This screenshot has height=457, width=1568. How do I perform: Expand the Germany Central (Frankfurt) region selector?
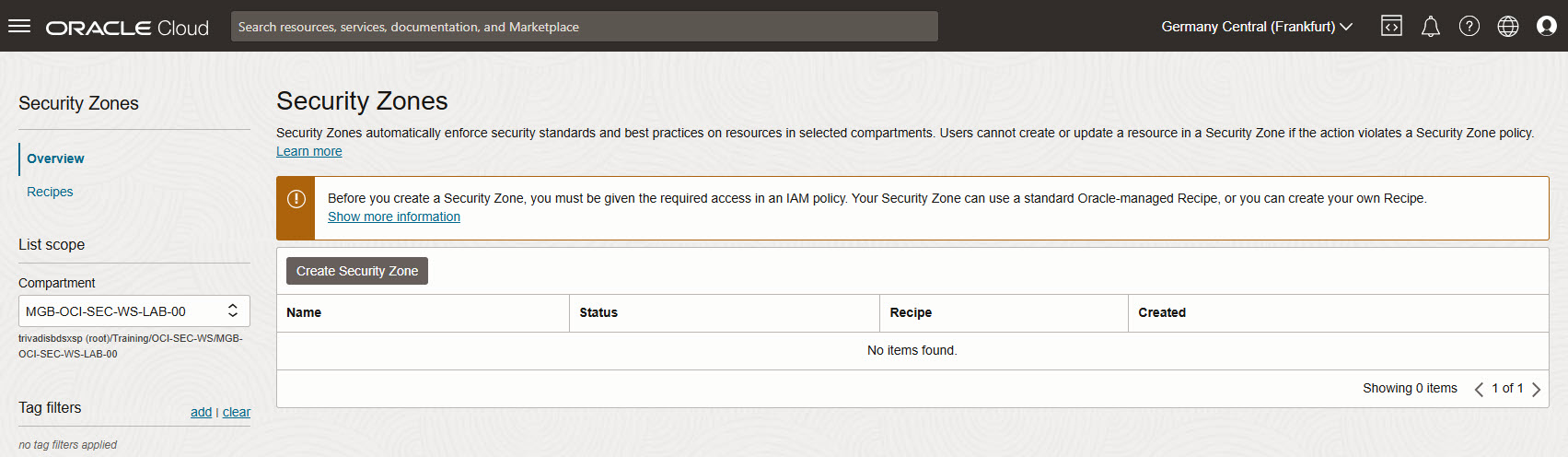(1257, 27)
